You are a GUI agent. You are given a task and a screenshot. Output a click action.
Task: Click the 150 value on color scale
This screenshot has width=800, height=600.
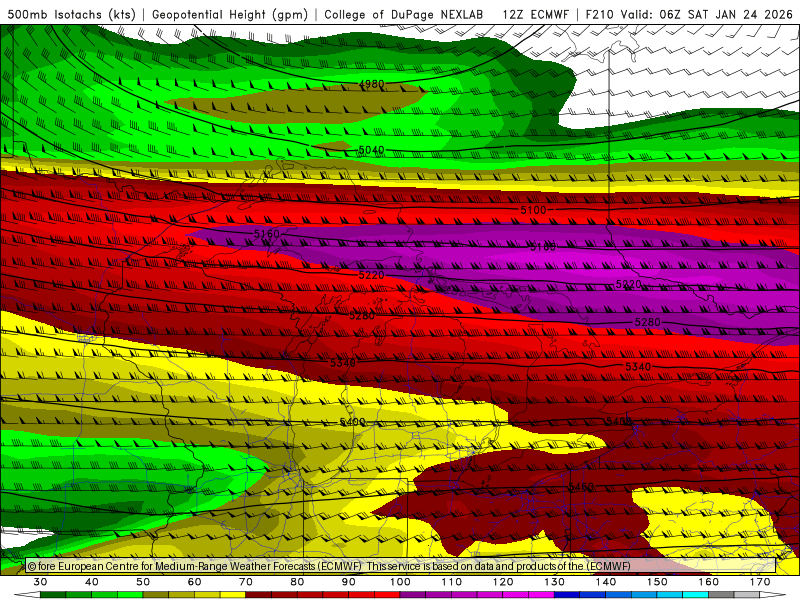(x=657, y=582)
